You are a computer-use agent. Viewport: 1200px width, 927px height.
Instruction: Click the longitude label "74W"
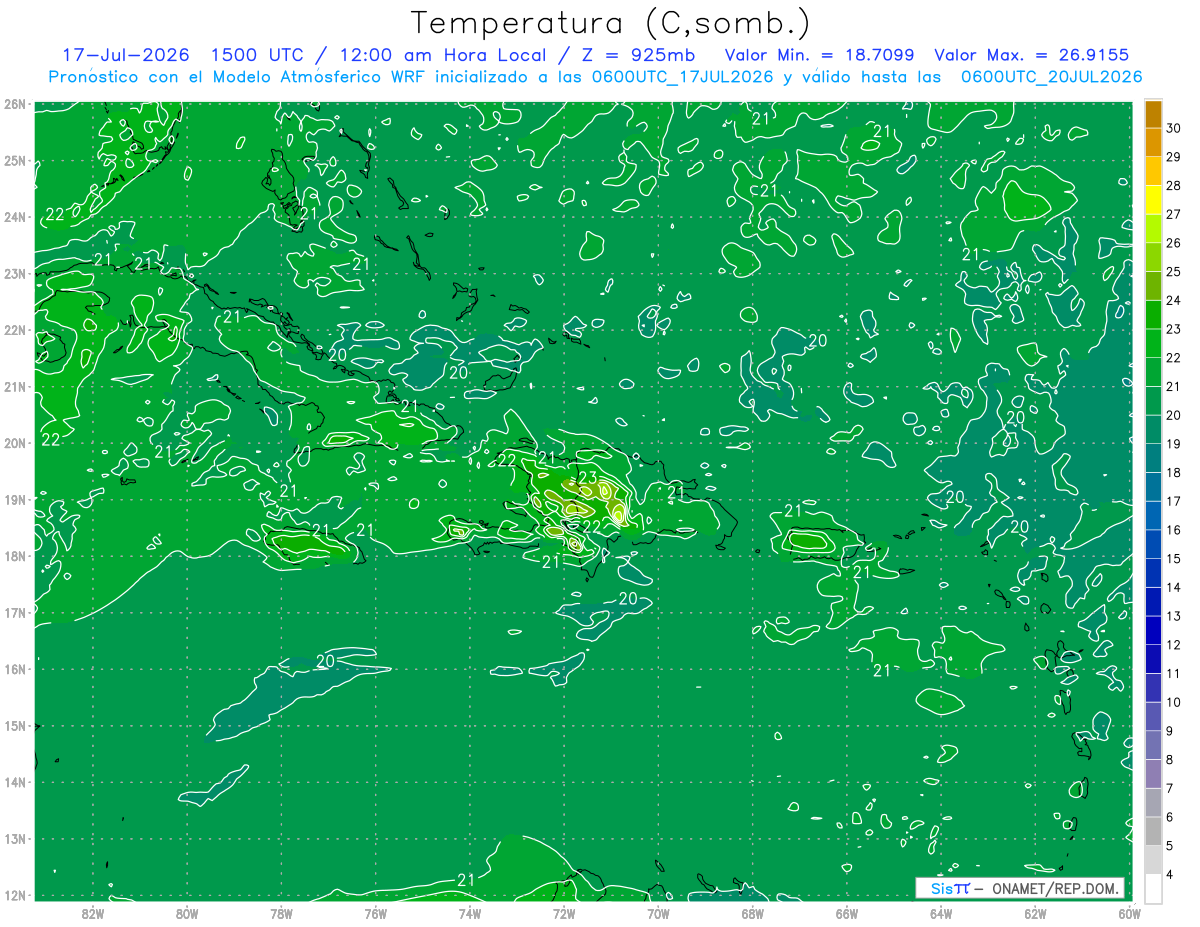[x=470, y=913]
